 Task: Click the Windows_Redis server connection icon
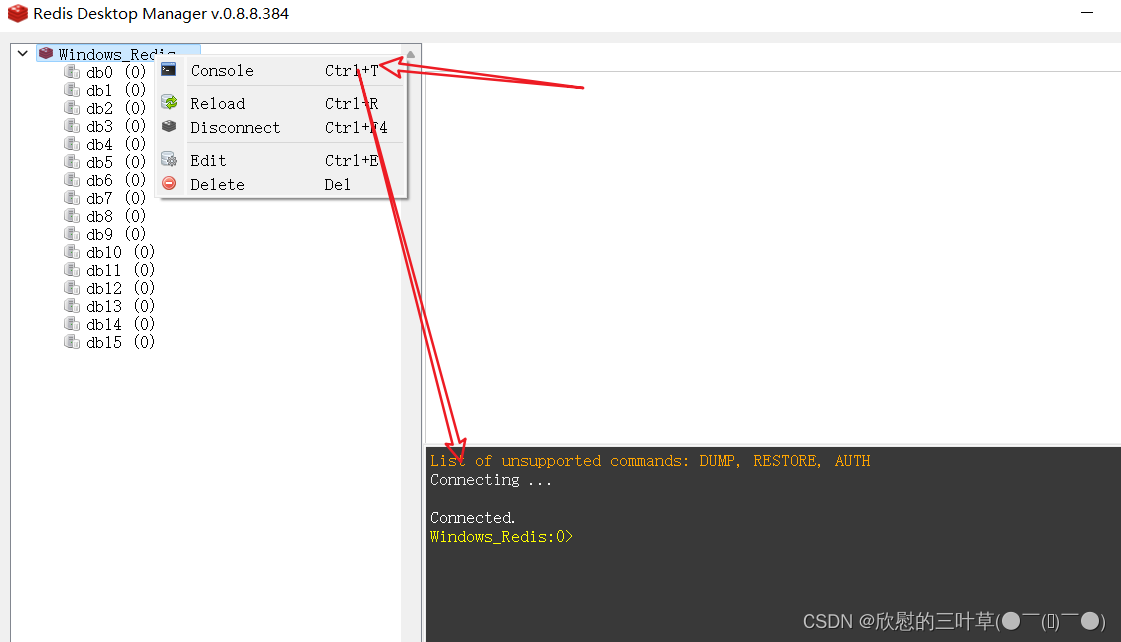[46, 53]
